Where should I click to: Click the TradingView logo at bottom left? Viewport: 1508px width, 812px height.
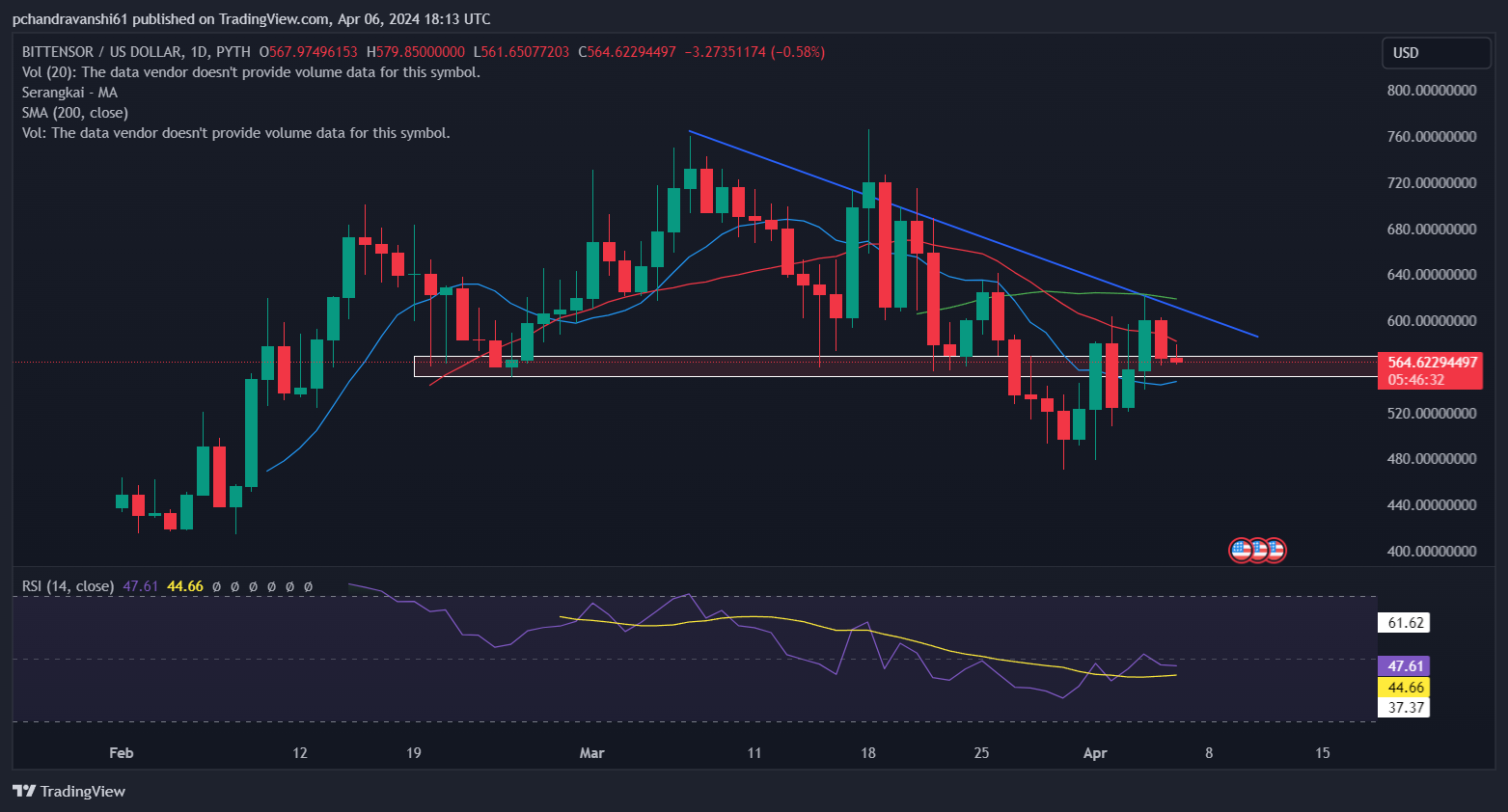coord(69,791)
